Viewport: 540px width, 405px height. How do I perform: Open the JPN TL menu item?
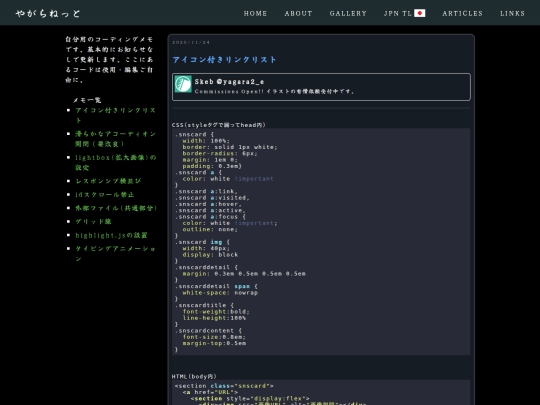click(x=404, y=13)
